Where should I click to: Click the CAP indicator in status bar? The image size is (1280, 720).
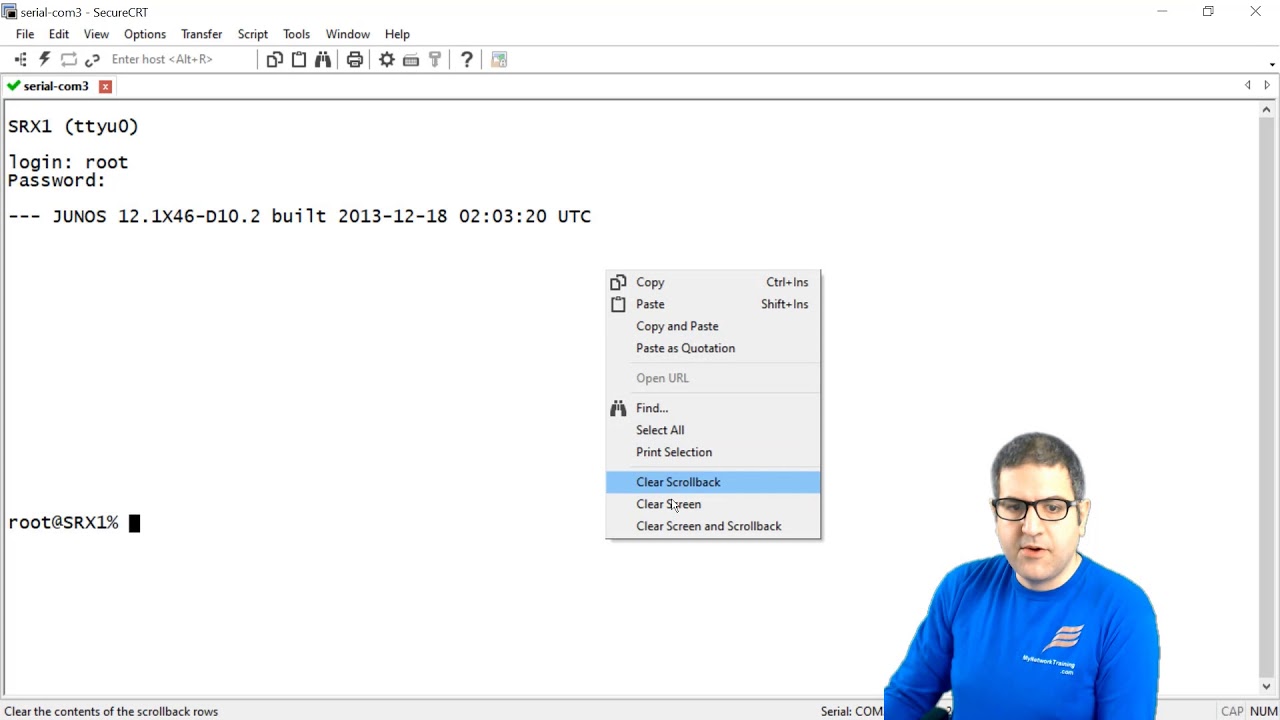coord(1232,711)
